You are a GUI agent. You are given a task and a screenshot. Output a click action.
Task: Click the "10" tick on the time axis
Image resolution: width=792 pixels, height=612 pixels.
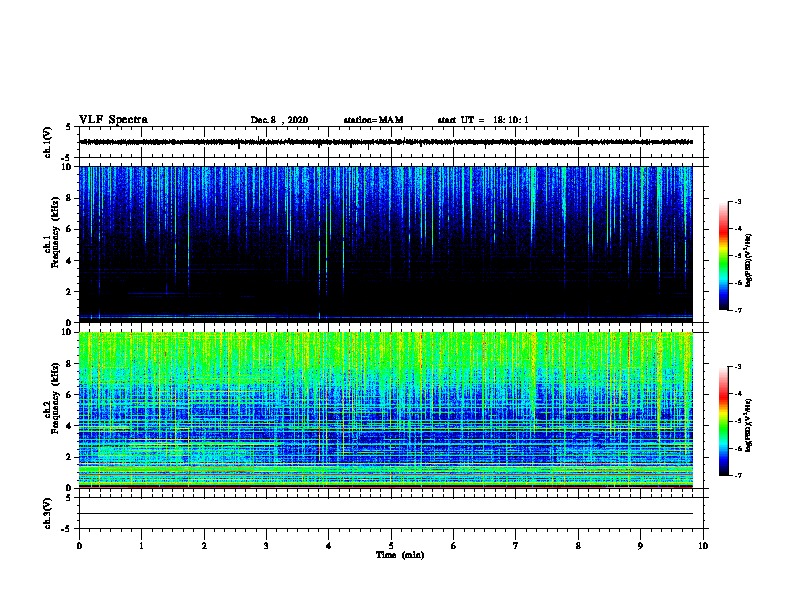[703, 546]
